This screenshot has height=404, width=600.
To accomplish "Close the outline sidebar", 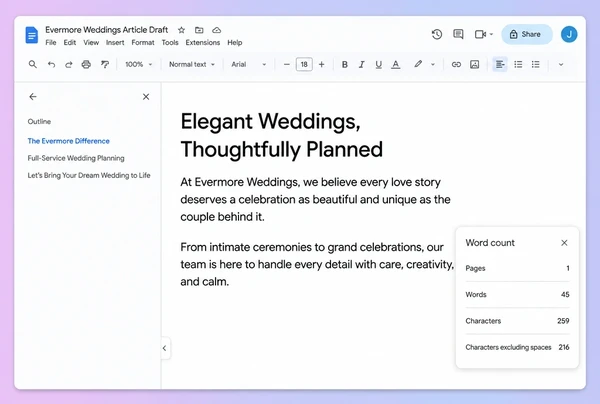I will 146,97.
